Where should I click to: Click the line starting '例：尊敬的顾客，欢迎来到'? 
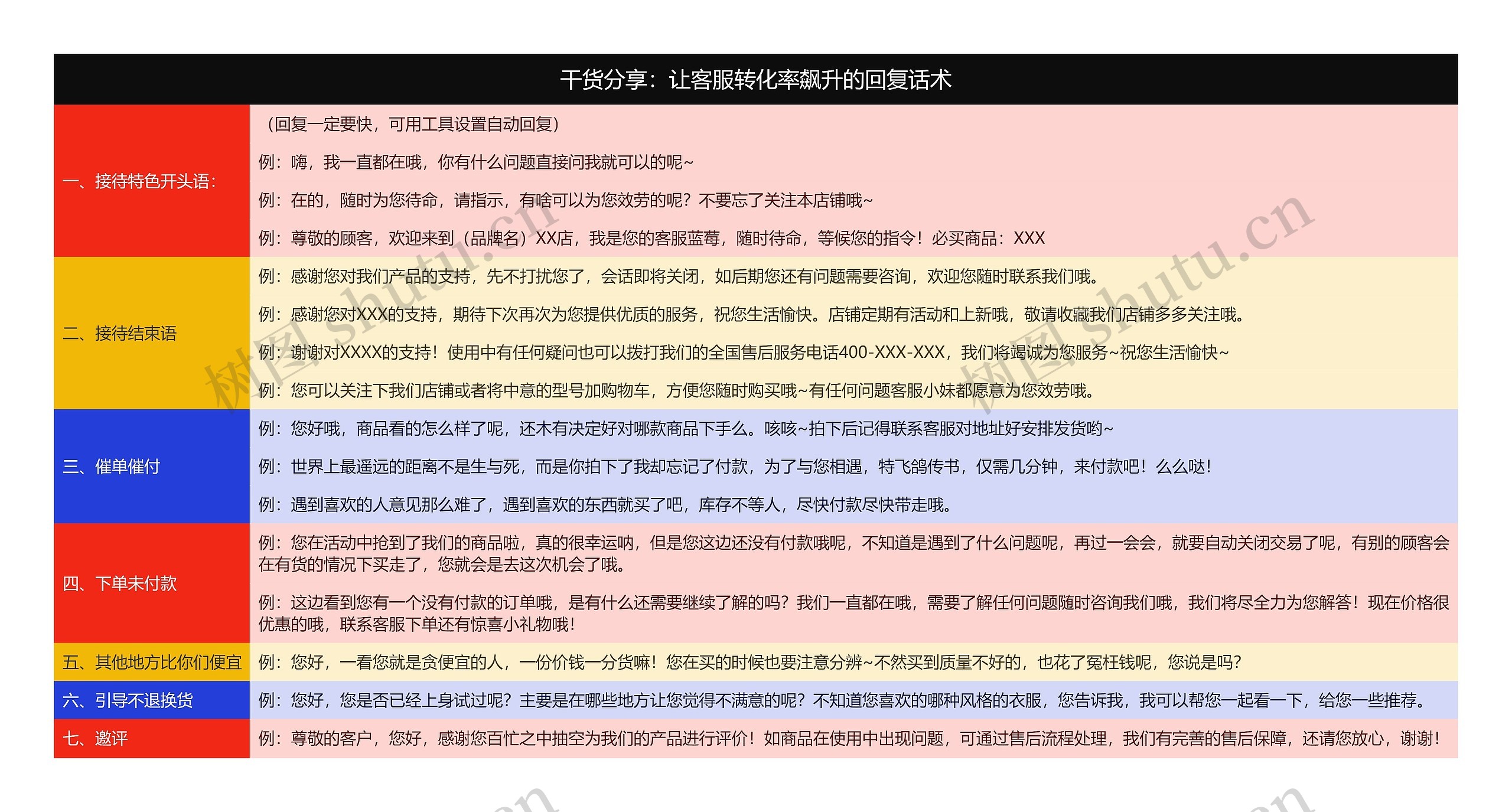point(652,238)
